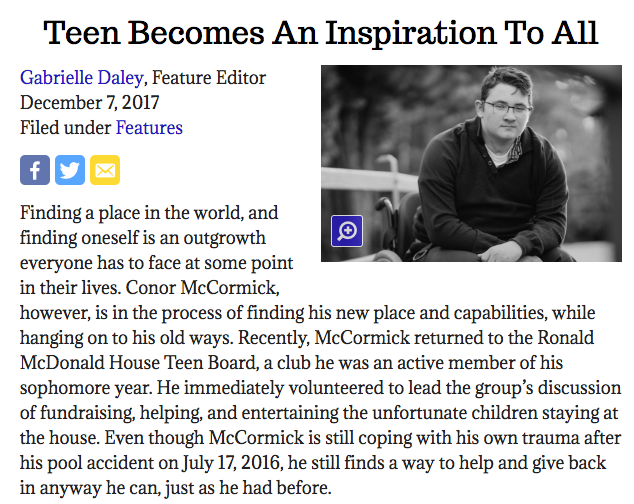
Task: Click the 'Feature Editor' title text
Action: [x=209, y=78]
